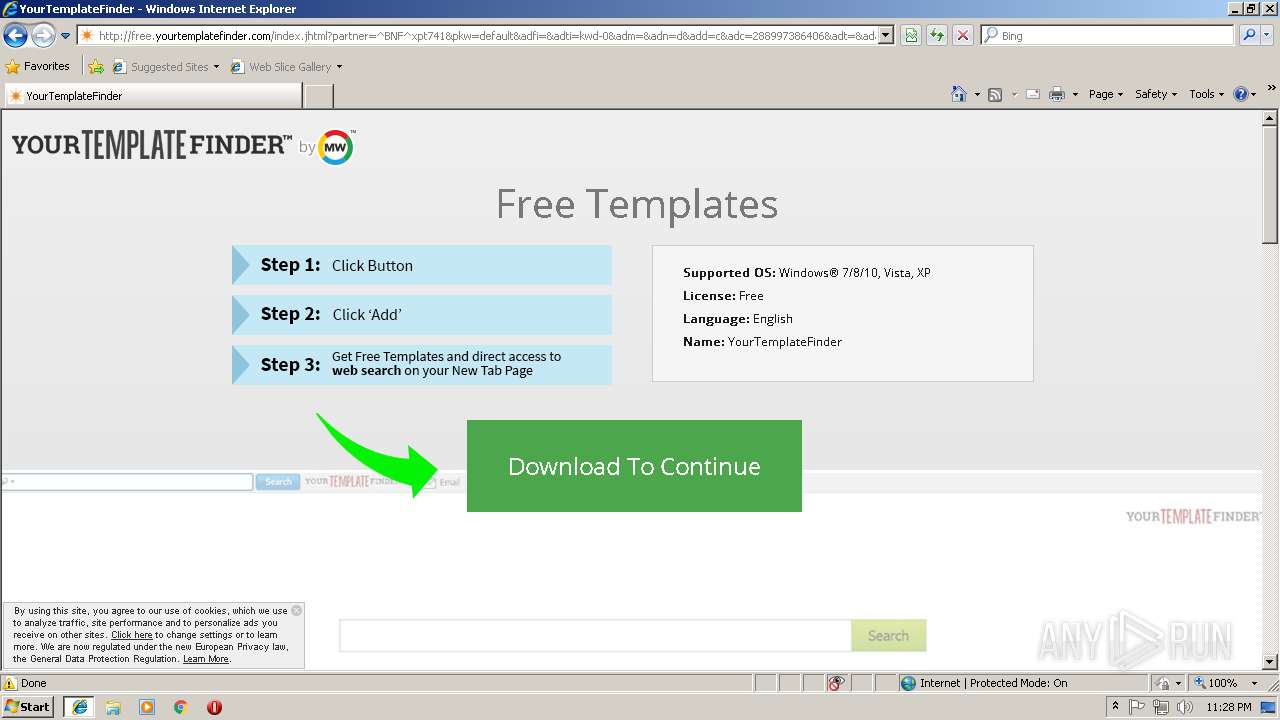Click the Bing search magnifier button

pyautogui.click(x=1248, y=36)
